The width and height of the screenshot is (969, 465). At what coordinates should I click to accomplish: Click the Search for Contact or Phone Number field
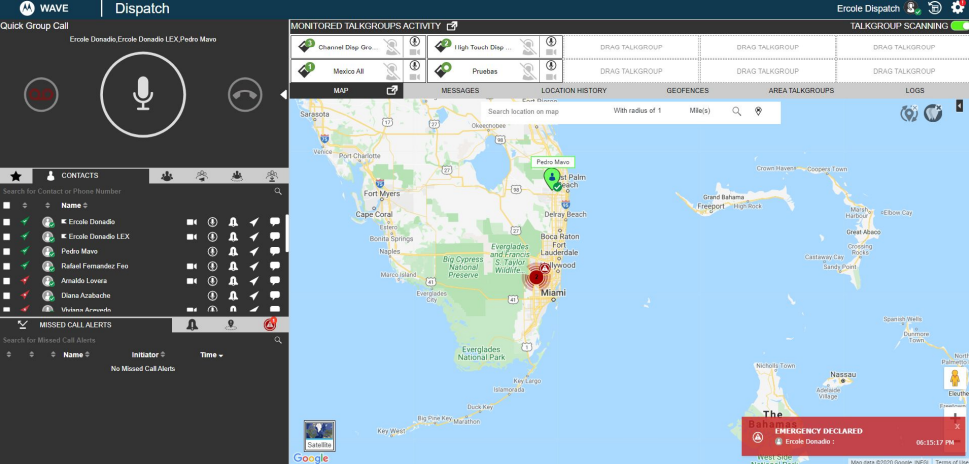click(x=136, y=192)
